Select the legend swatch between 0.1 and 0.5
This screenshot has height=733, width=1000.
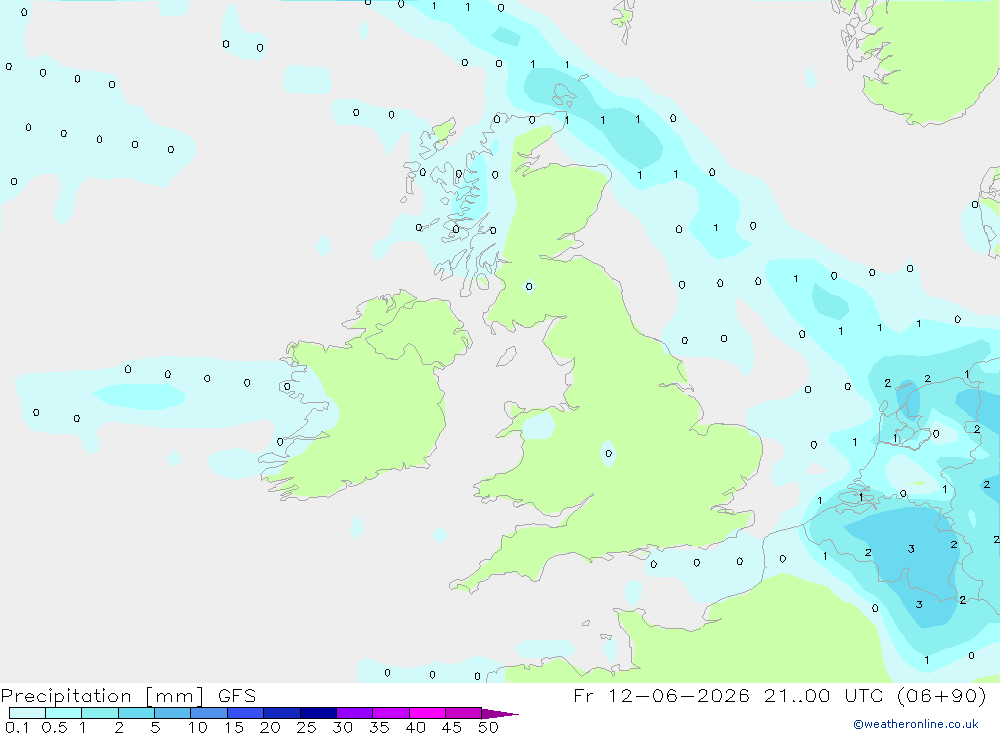tap(27, 713)
